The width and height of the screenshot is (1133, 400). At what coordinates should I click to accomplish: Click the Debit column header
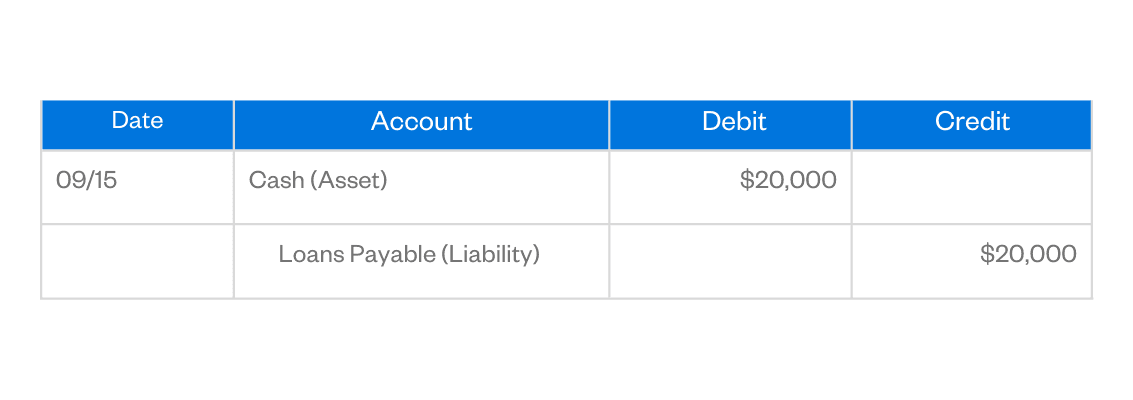click(734, 122)
